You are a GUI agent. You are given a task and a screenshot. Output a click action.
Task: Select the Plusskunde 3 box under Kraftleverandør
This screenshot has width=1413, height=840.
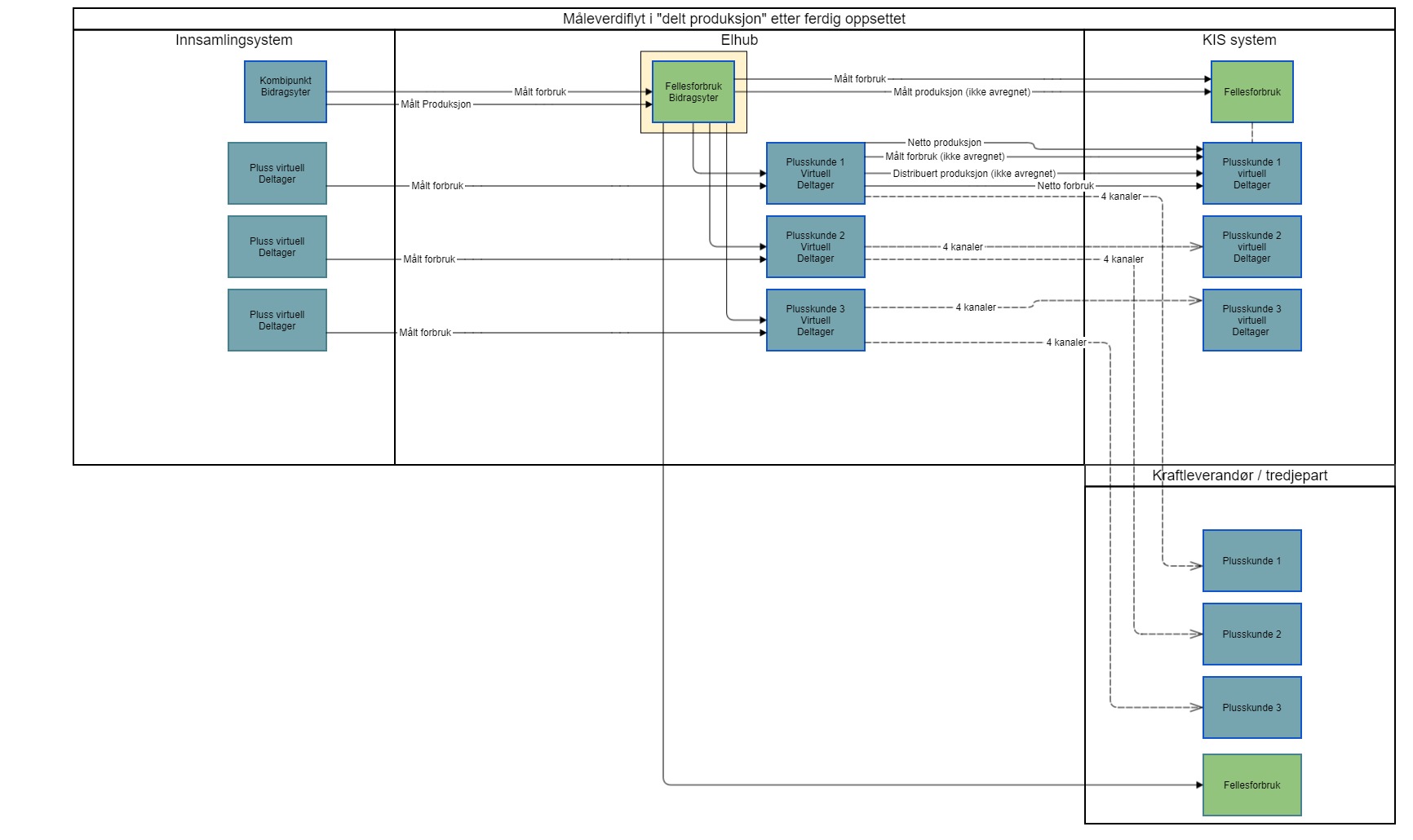[1251, 707]
